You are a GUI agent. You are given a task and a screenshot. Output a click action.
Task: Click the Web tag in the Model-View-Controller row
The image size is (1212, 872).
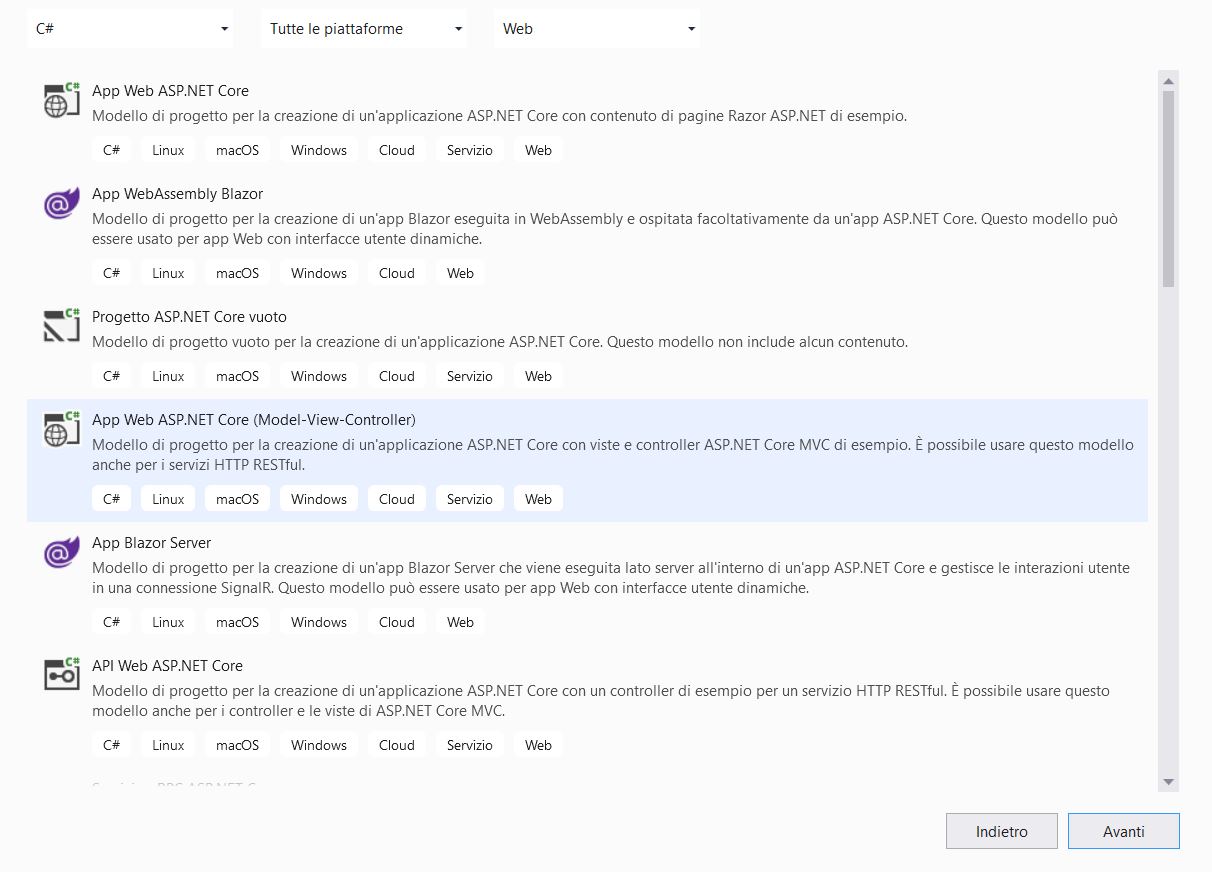(x=538, y=499)
